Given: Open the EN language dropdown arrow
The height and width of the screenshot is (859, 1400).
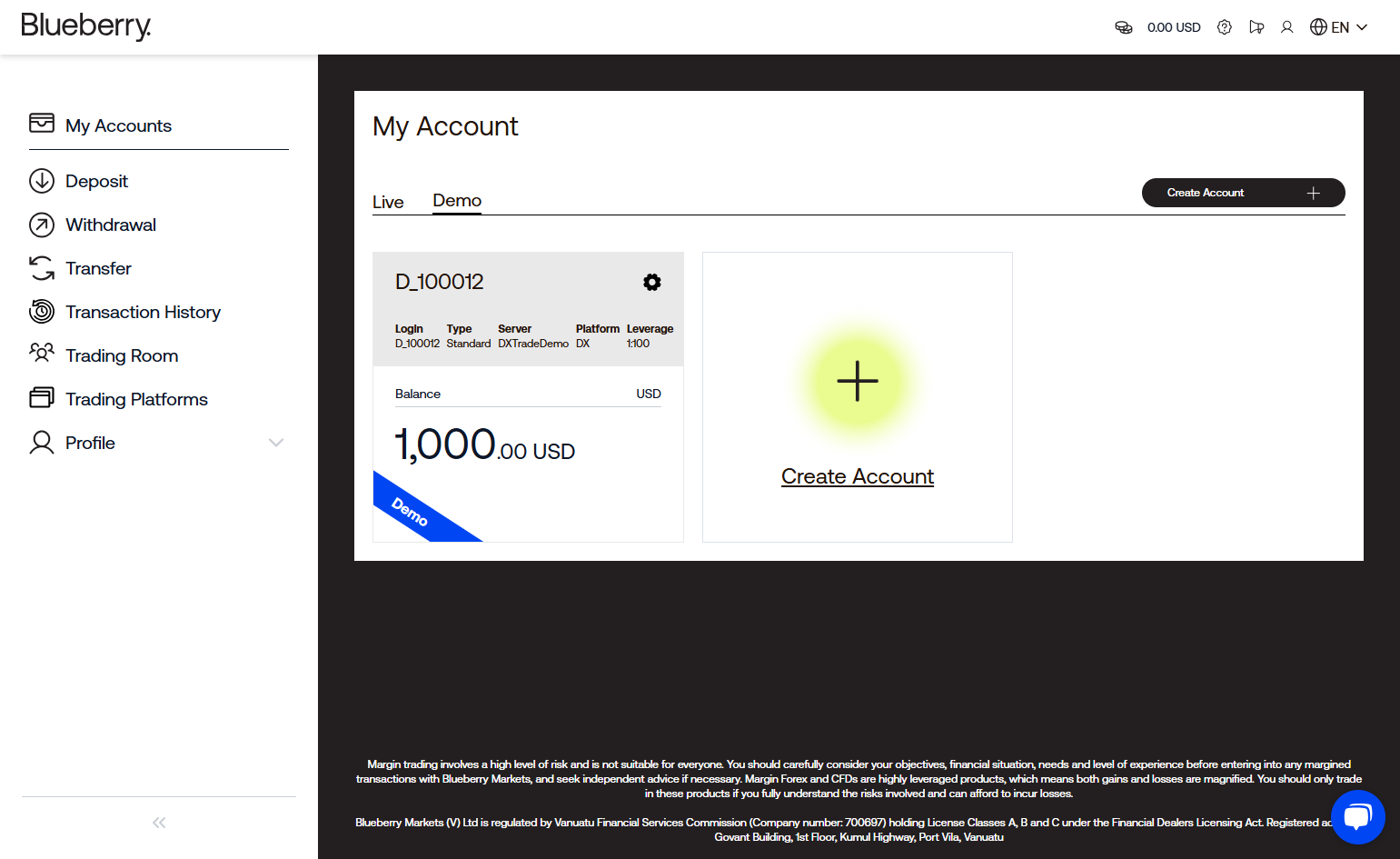Looking at the screenshot, I should tap(1362, 27).
